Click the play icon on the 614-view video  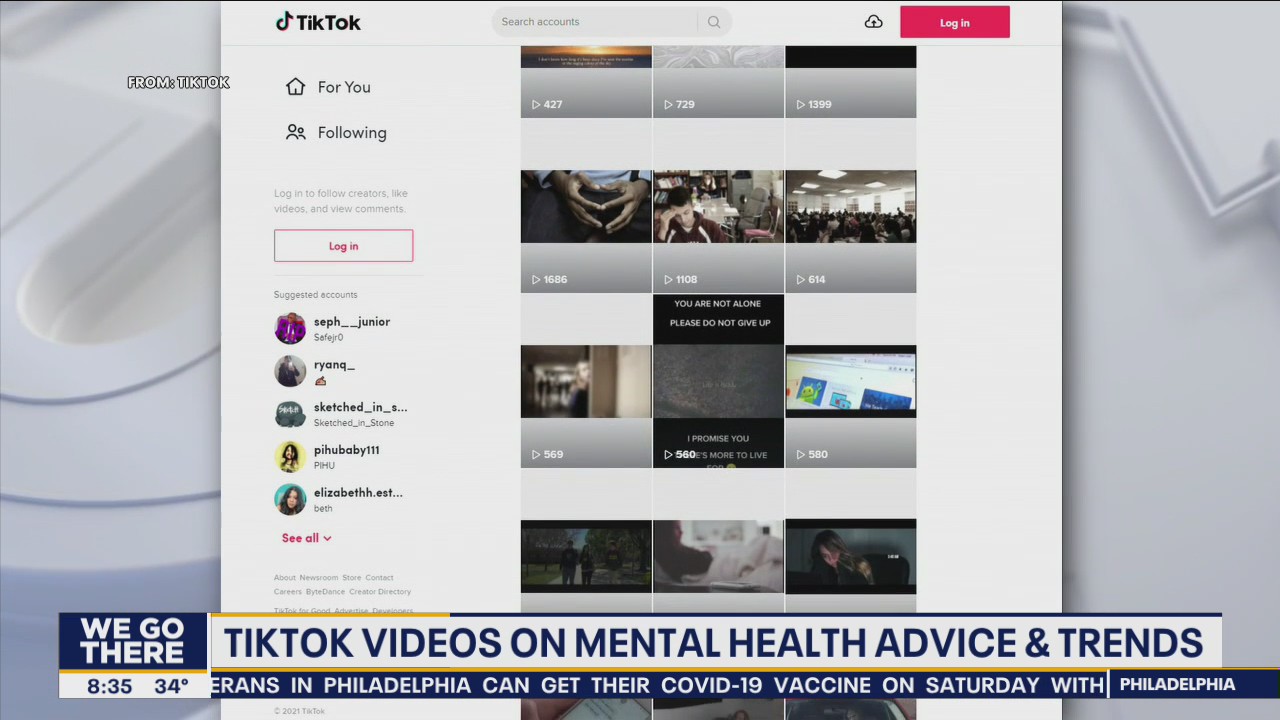tap(800, 279)
